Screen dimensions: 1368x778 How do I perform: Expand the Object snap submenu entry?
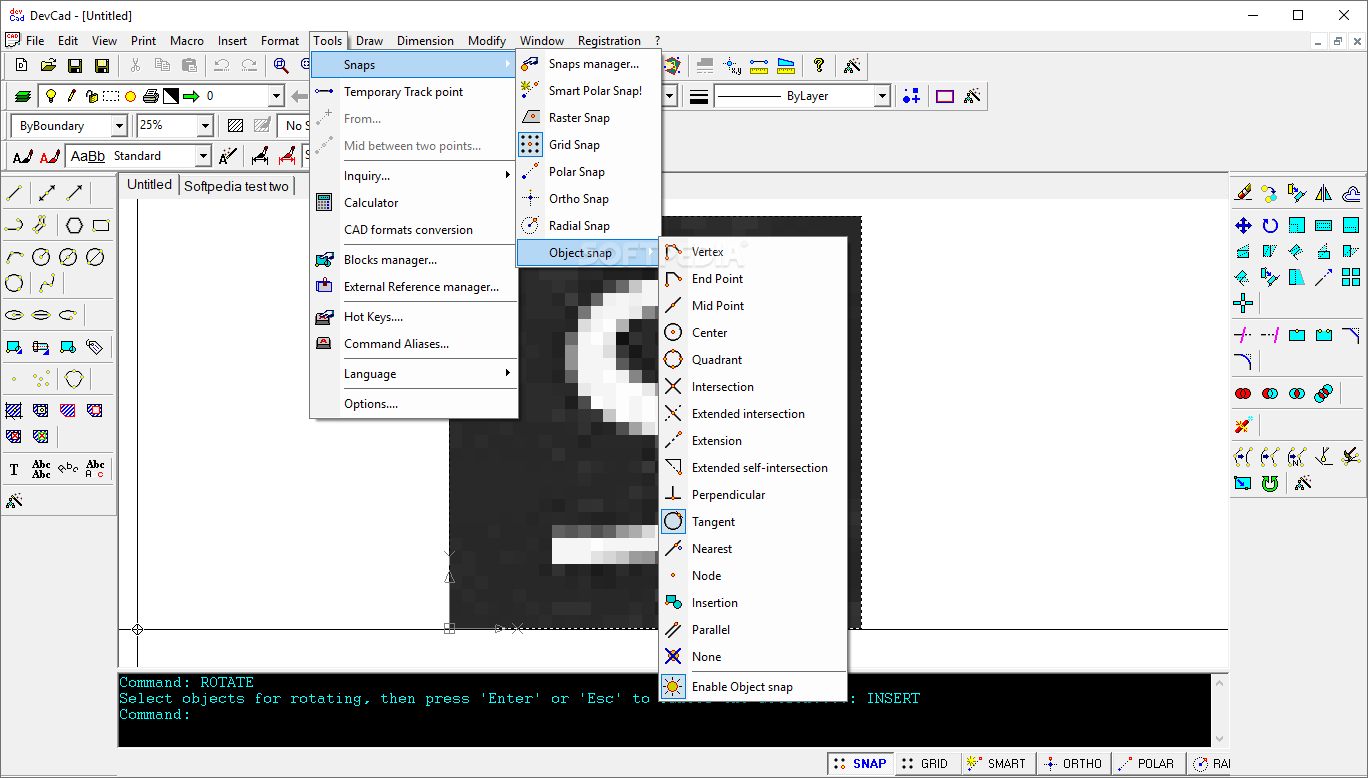click(589, 253)
